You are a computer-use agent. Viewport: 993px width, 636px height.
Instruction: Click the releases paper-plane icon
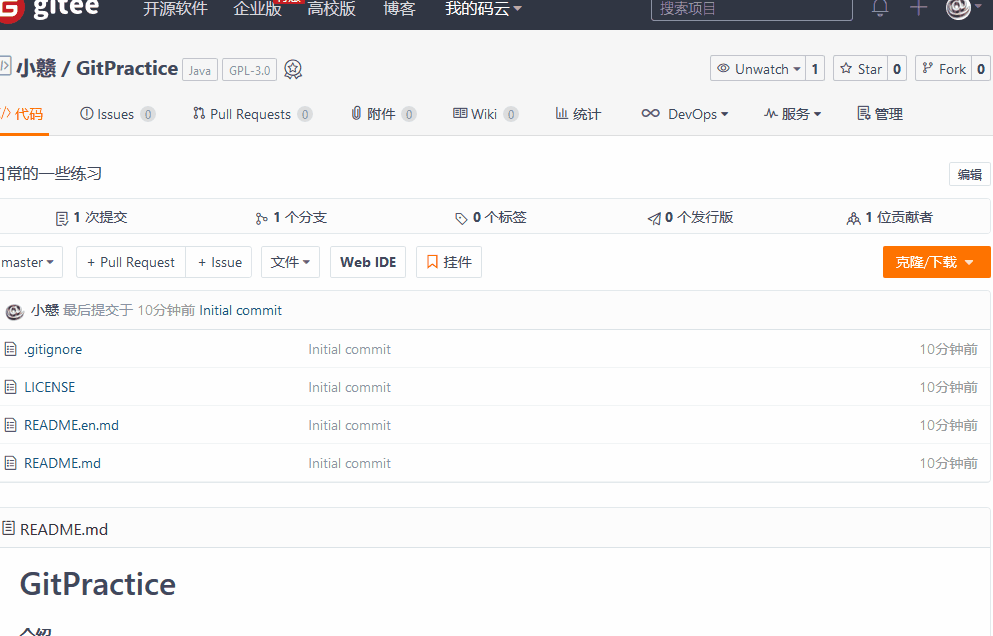pyautogui.click(x=654, y=219)
